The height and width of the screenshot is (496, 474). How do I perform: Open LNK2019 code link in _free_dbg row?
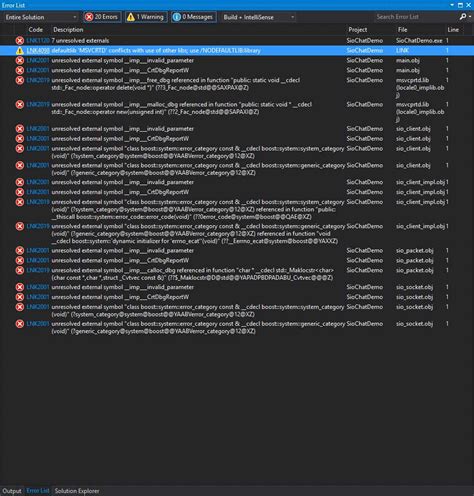(38, 80)
